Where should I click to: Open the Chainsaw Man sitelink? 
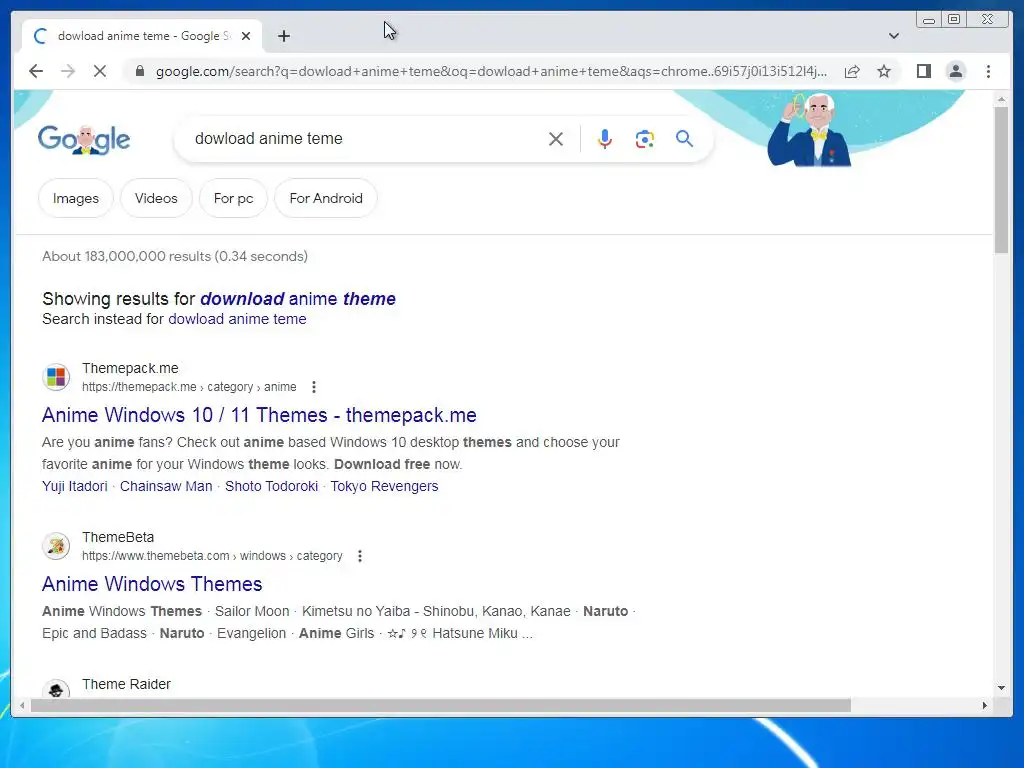[166, 486]
